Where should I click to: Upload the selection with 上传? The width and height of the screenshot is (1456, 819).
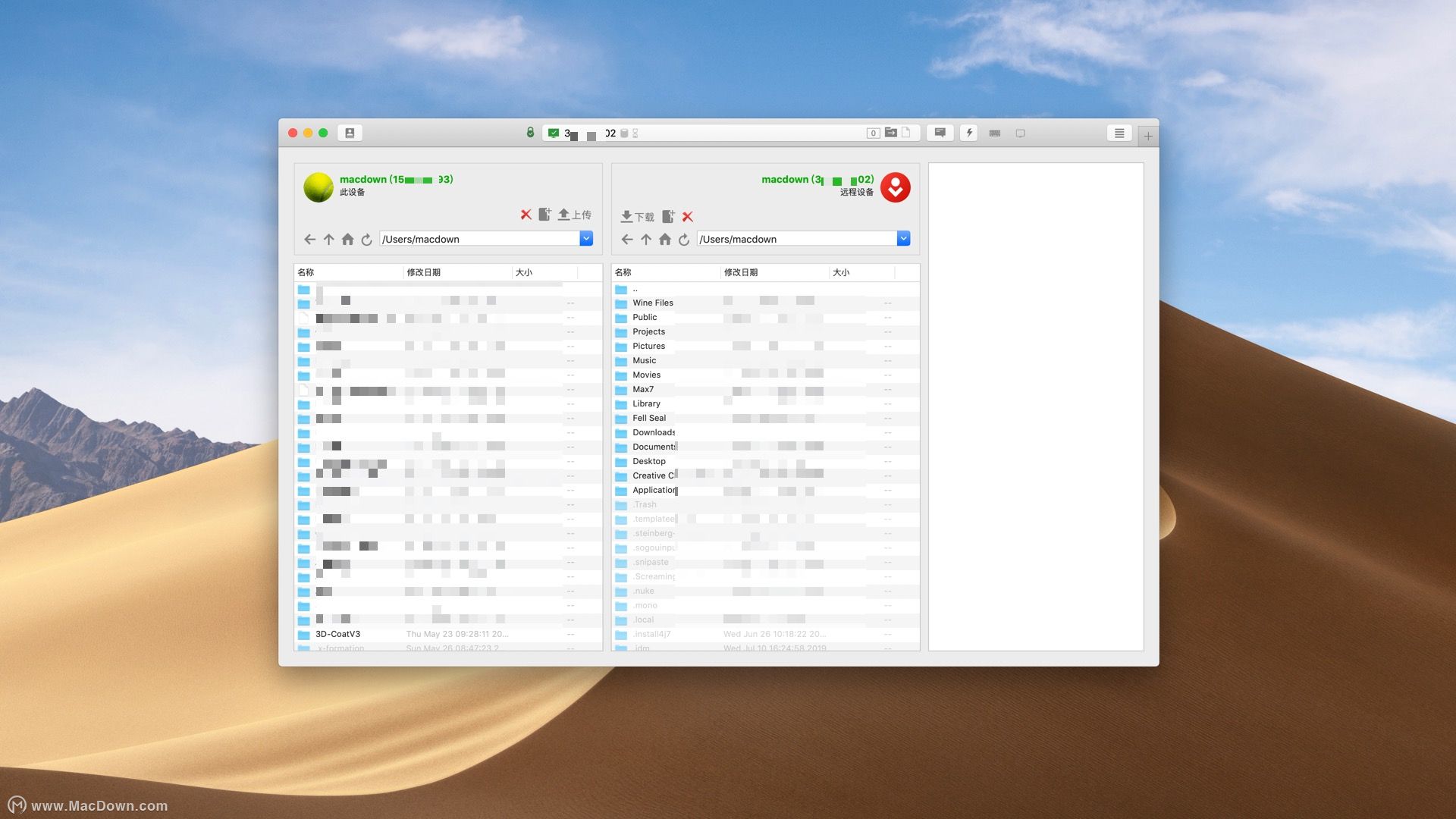point(574,215)
